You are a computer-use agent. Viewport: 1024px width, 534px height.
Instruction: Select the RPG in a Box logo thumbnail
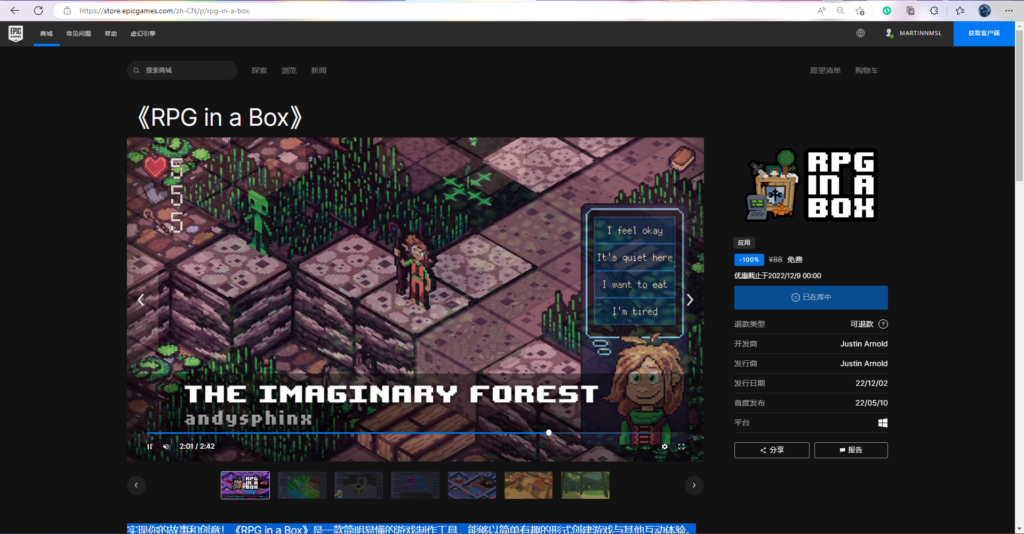click(245, 485)
